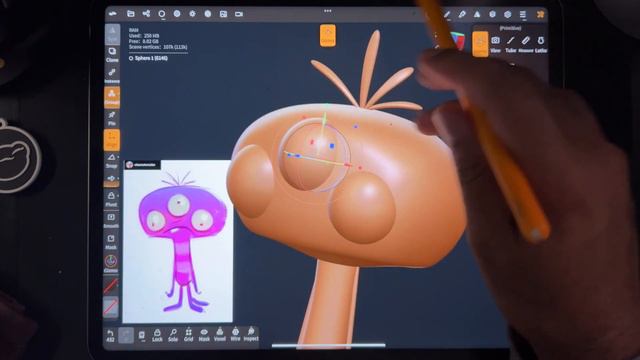This screenshot has width=640, height=360.
Task: Open the dropdown below Snap
Action: pos(112,180)
